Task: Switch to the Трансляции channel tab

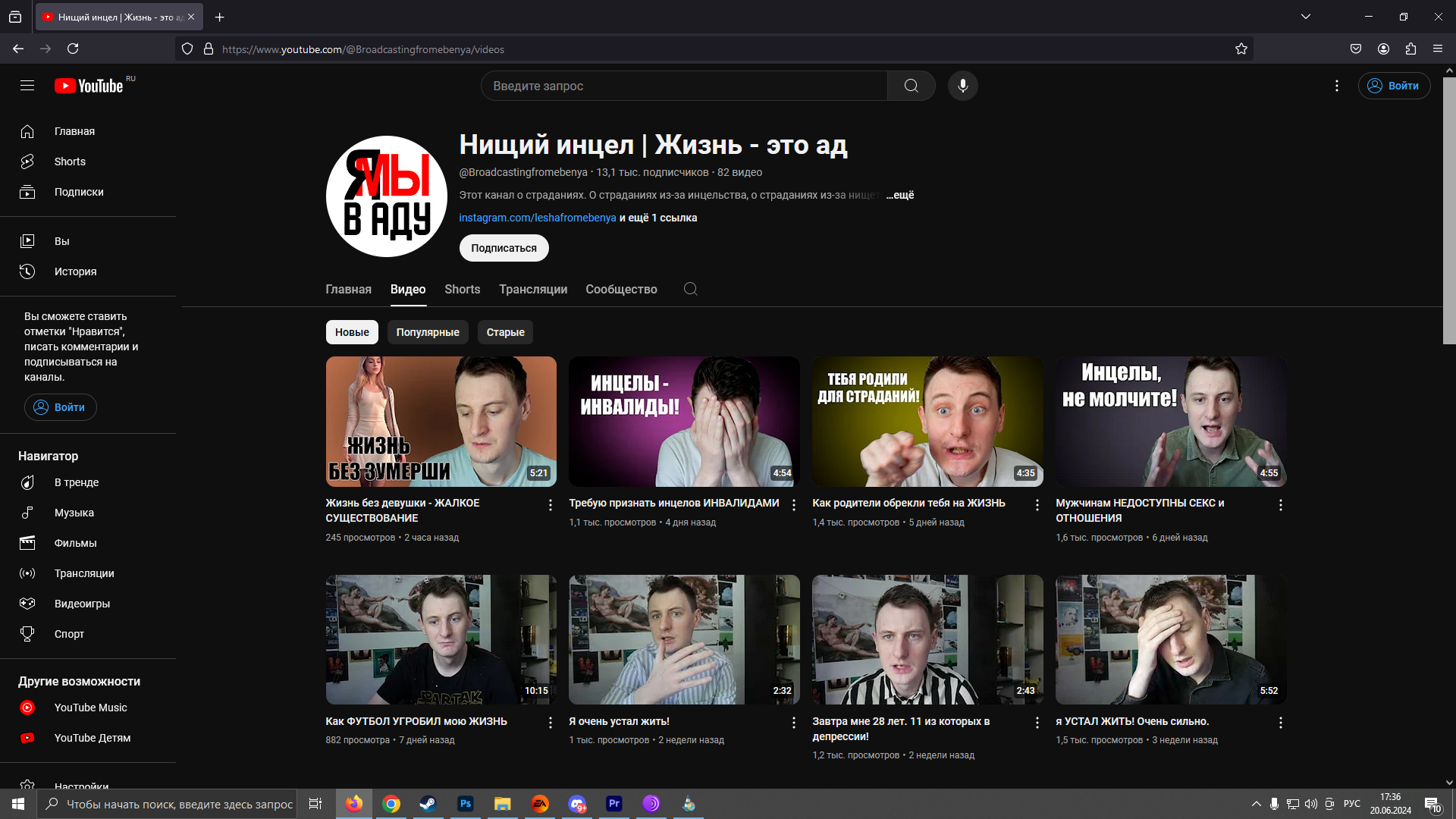Action: click(532, 289)
